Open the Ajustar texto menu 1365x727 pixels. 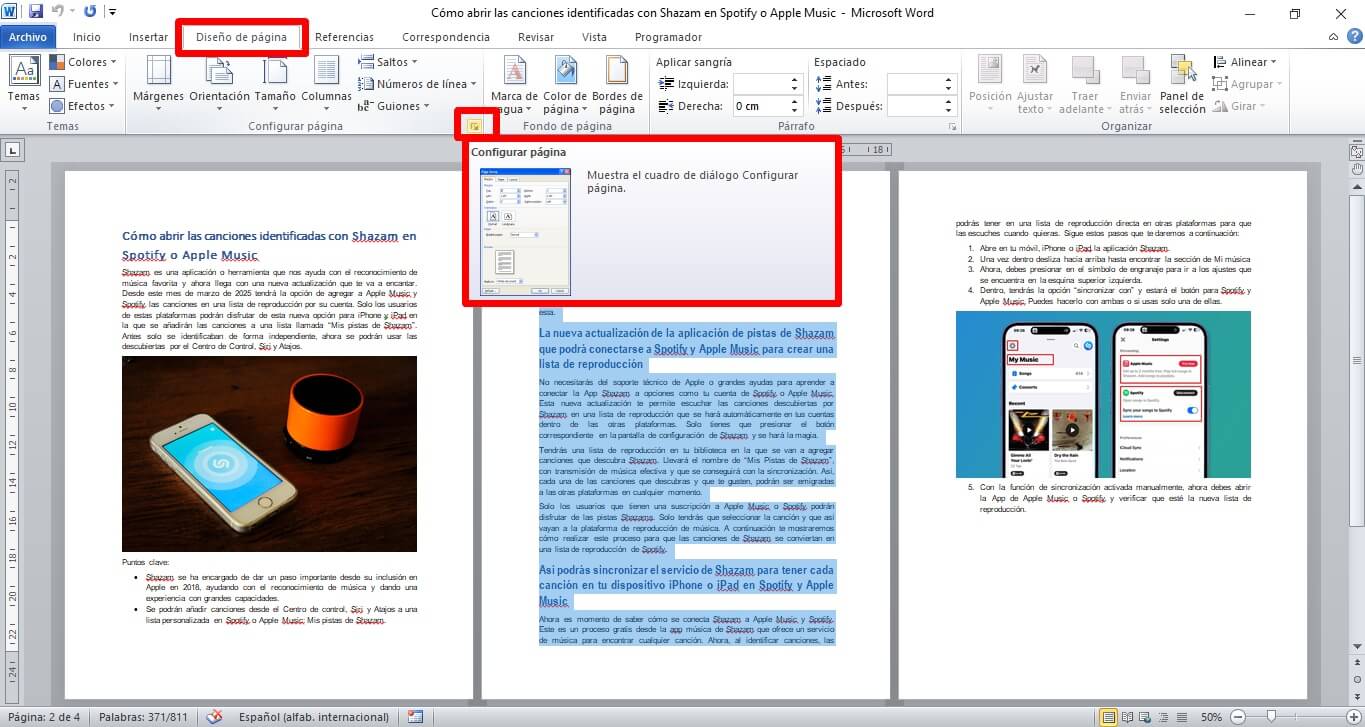1034,85
